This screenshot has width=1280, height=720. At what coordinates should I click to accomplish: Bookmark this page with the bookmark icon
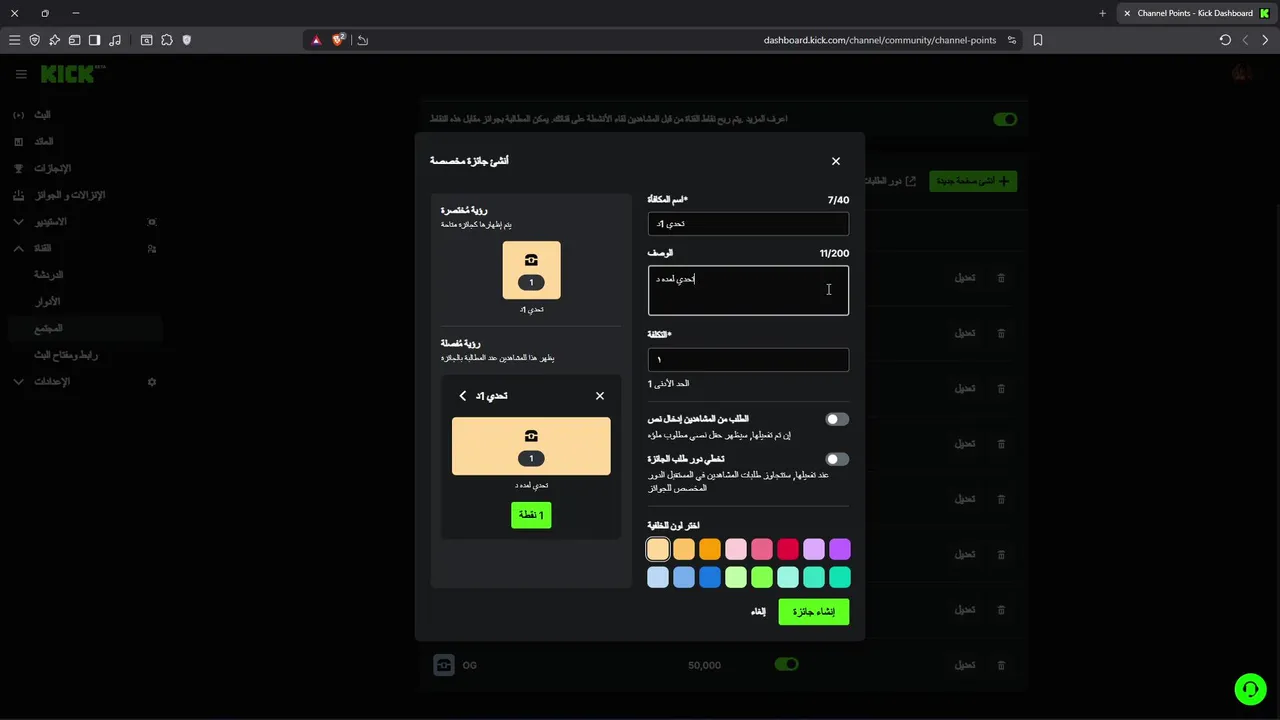point(1038,40)
